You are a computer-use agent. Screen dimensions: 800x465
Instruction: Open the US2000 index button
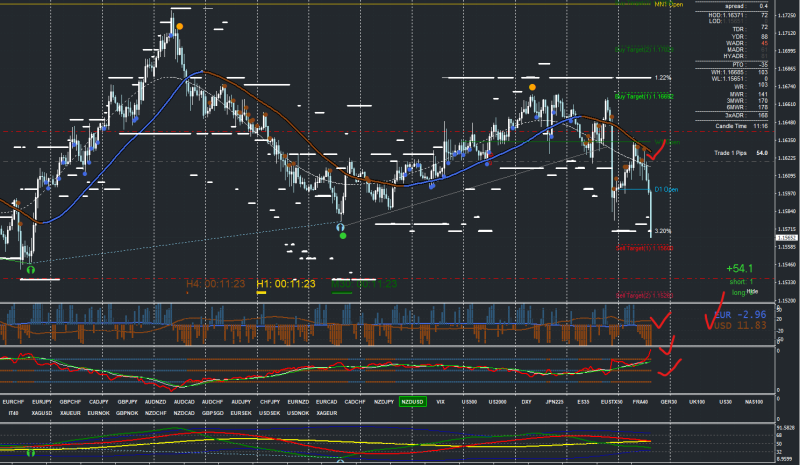point(497,402)
